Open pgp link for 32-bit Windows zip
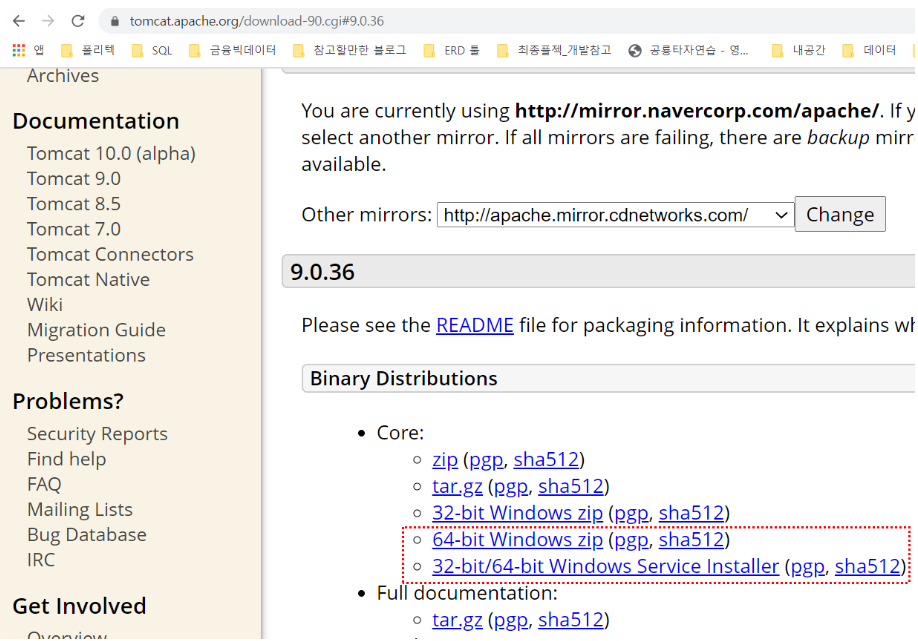 pyautogui.click(x=631, y=513)
